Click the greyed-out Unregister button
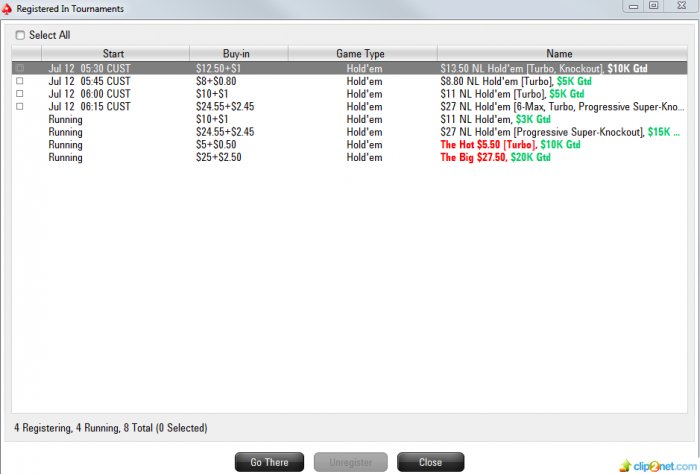This screenshot has height=474, width=700. pos(350,462)
